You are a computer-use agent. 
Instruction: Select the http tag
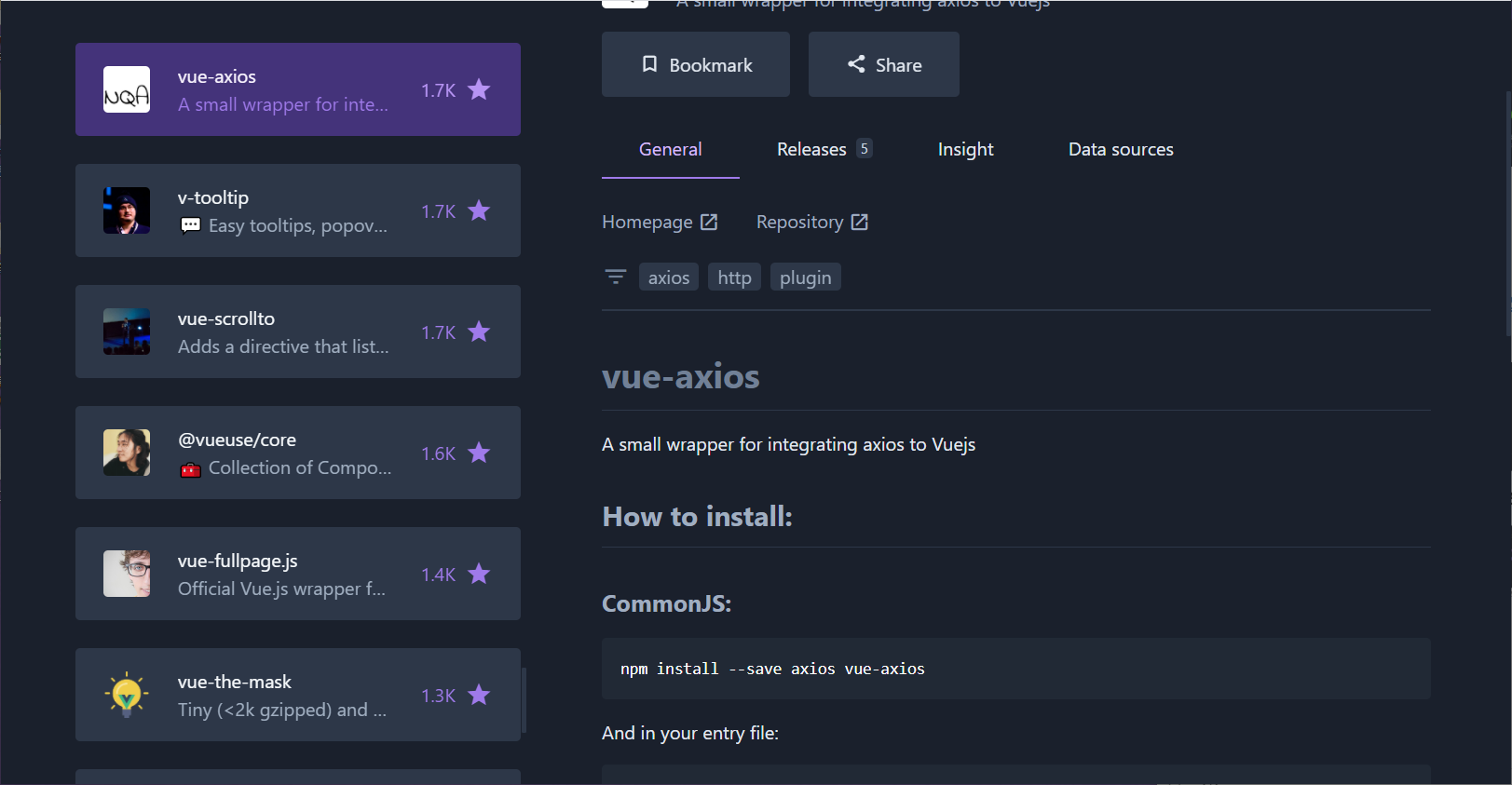click(734, 277)
